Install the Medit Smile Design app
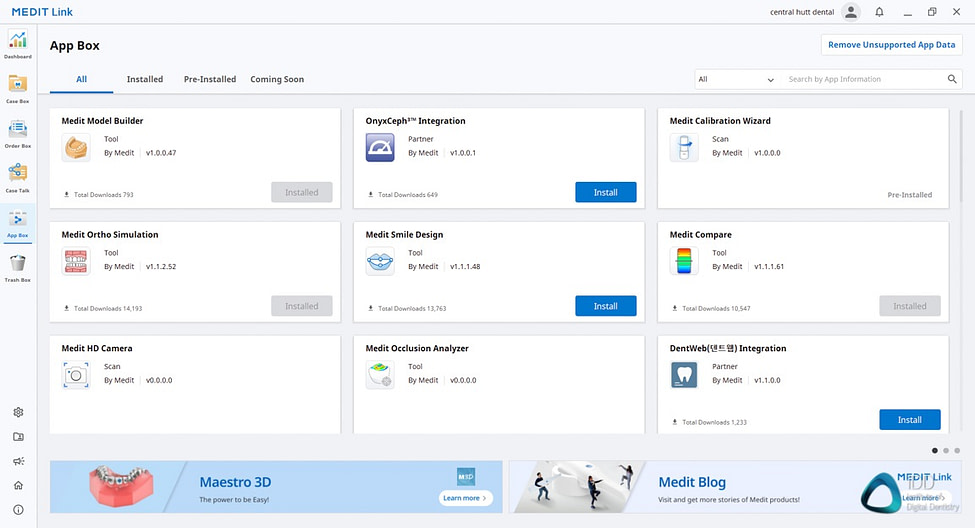The image size is (975, 528). point(605,306)
